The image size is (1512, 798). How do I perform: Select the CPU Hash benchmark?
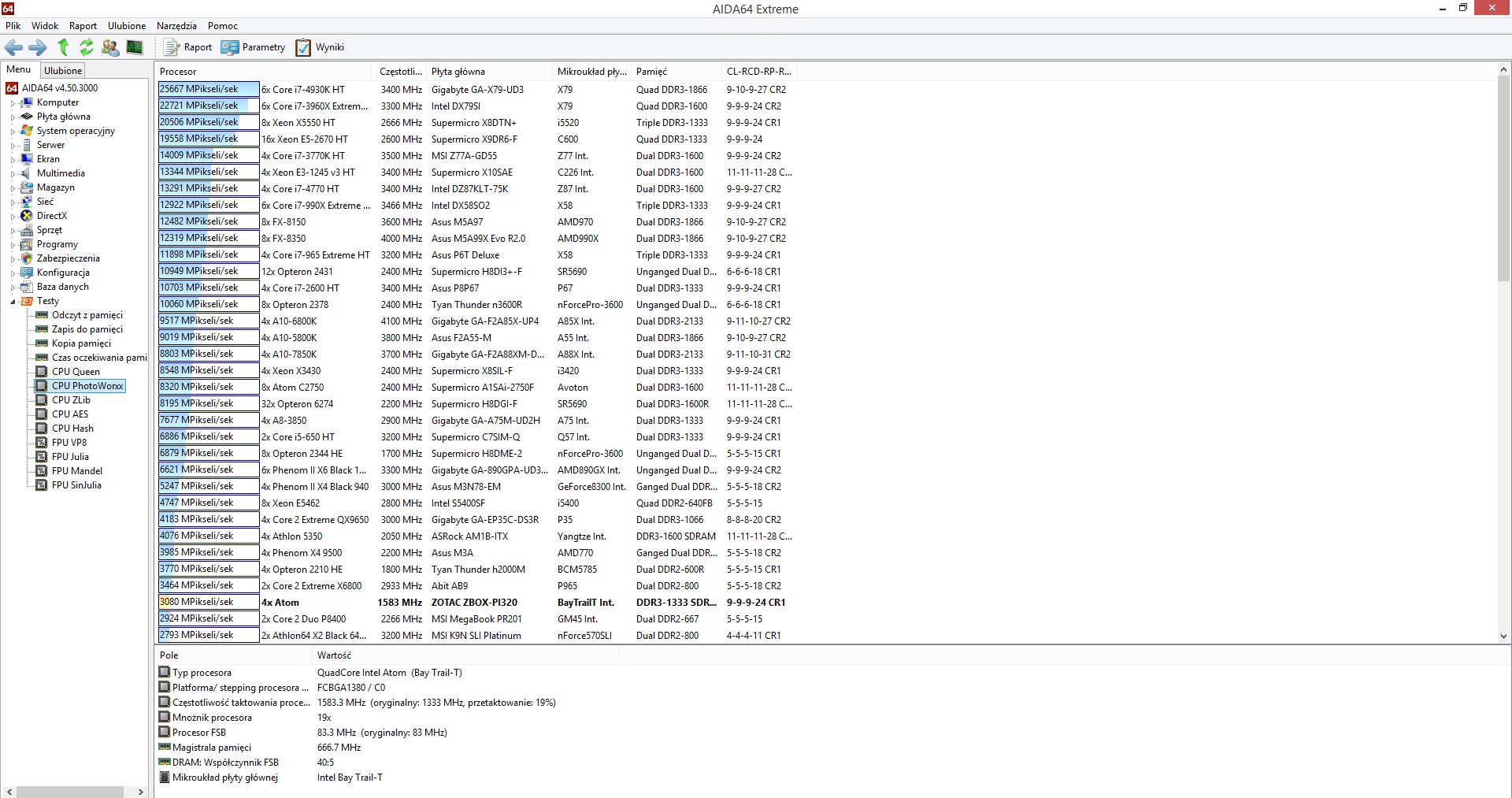72,429
